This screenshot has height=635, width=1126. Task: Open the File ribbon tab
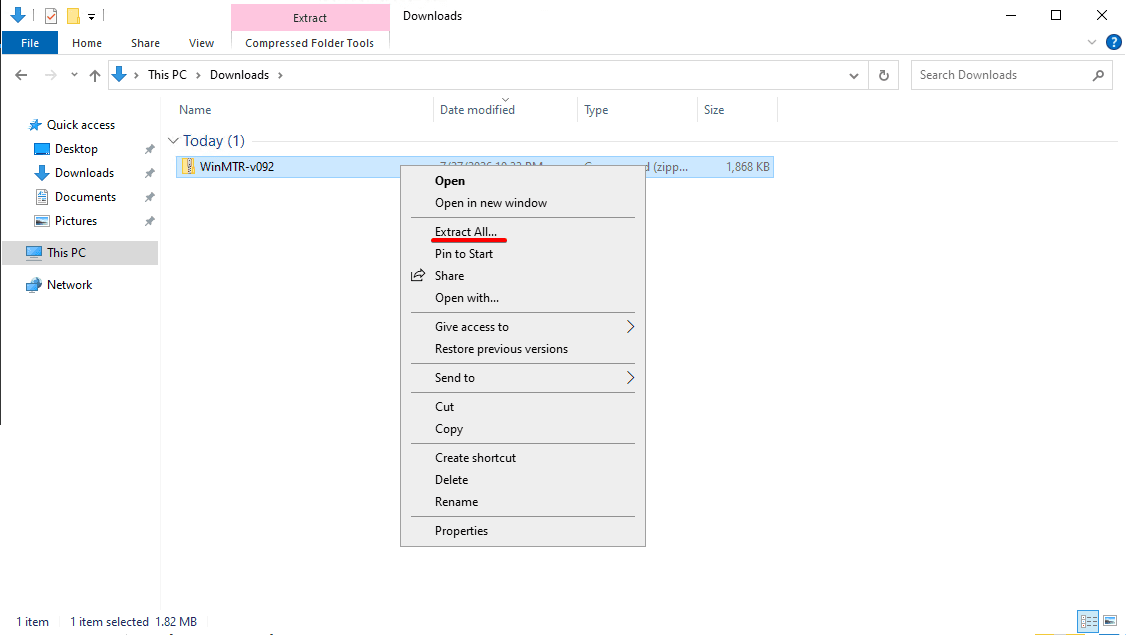tap(30, 43)
